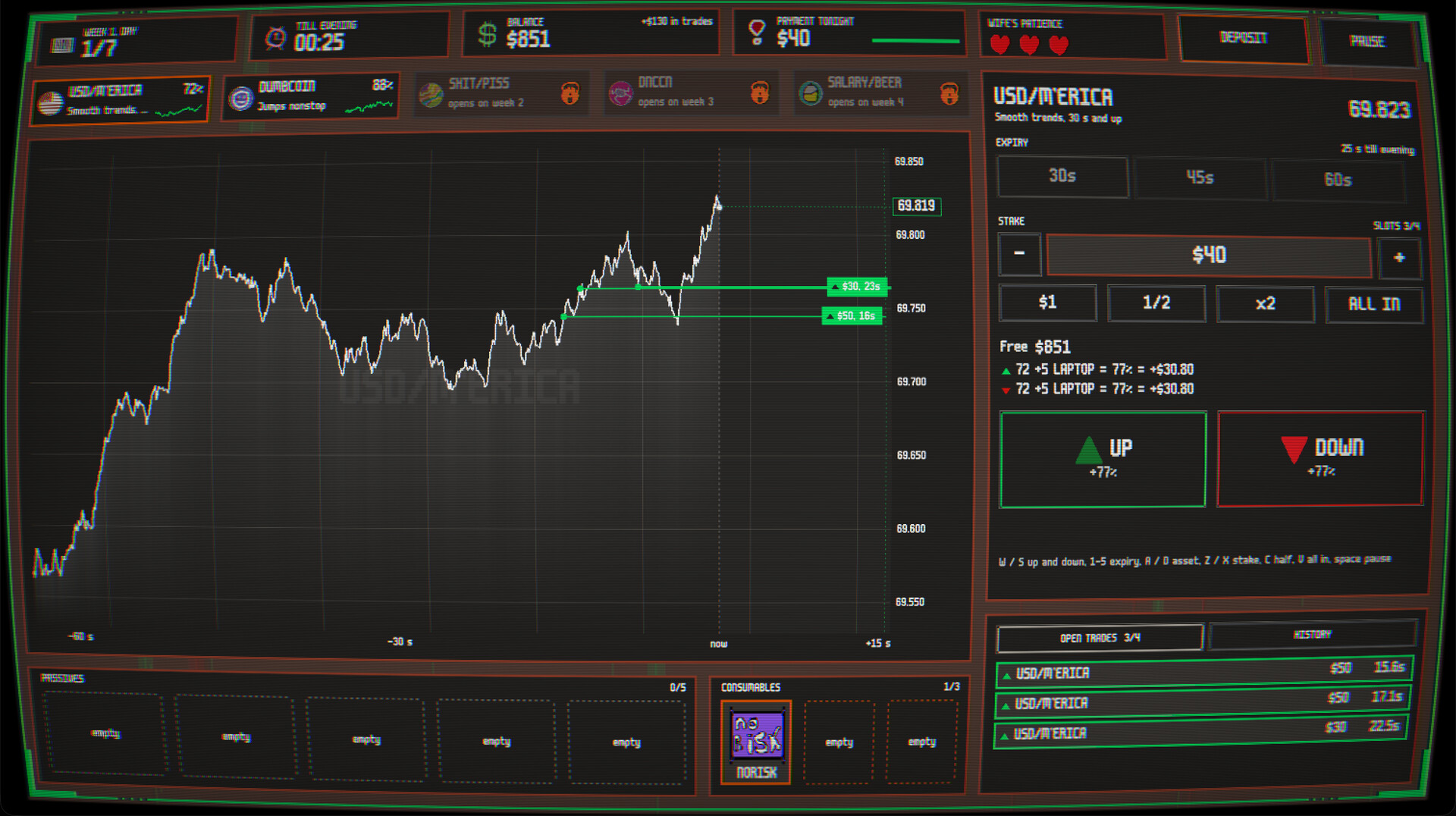The height and width of the screenshot is (816, 1456).
Task: Decrease stake with the minus button
Action: [x=1019, y=254]
